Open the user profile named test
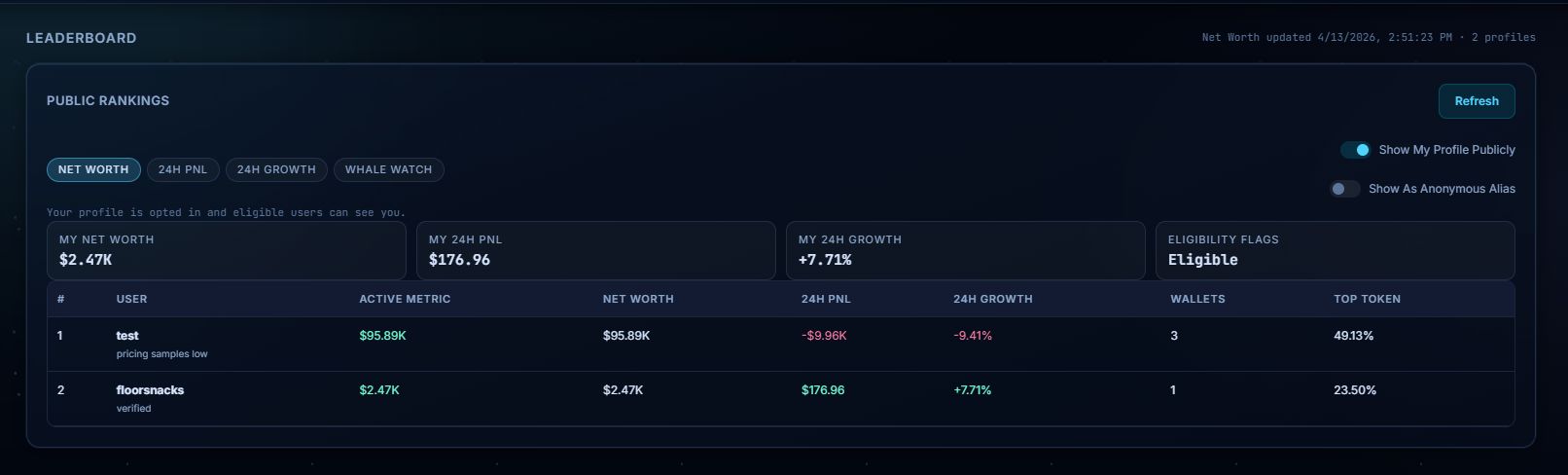This screenshot has width=1568, height=475. coord(127,336)
